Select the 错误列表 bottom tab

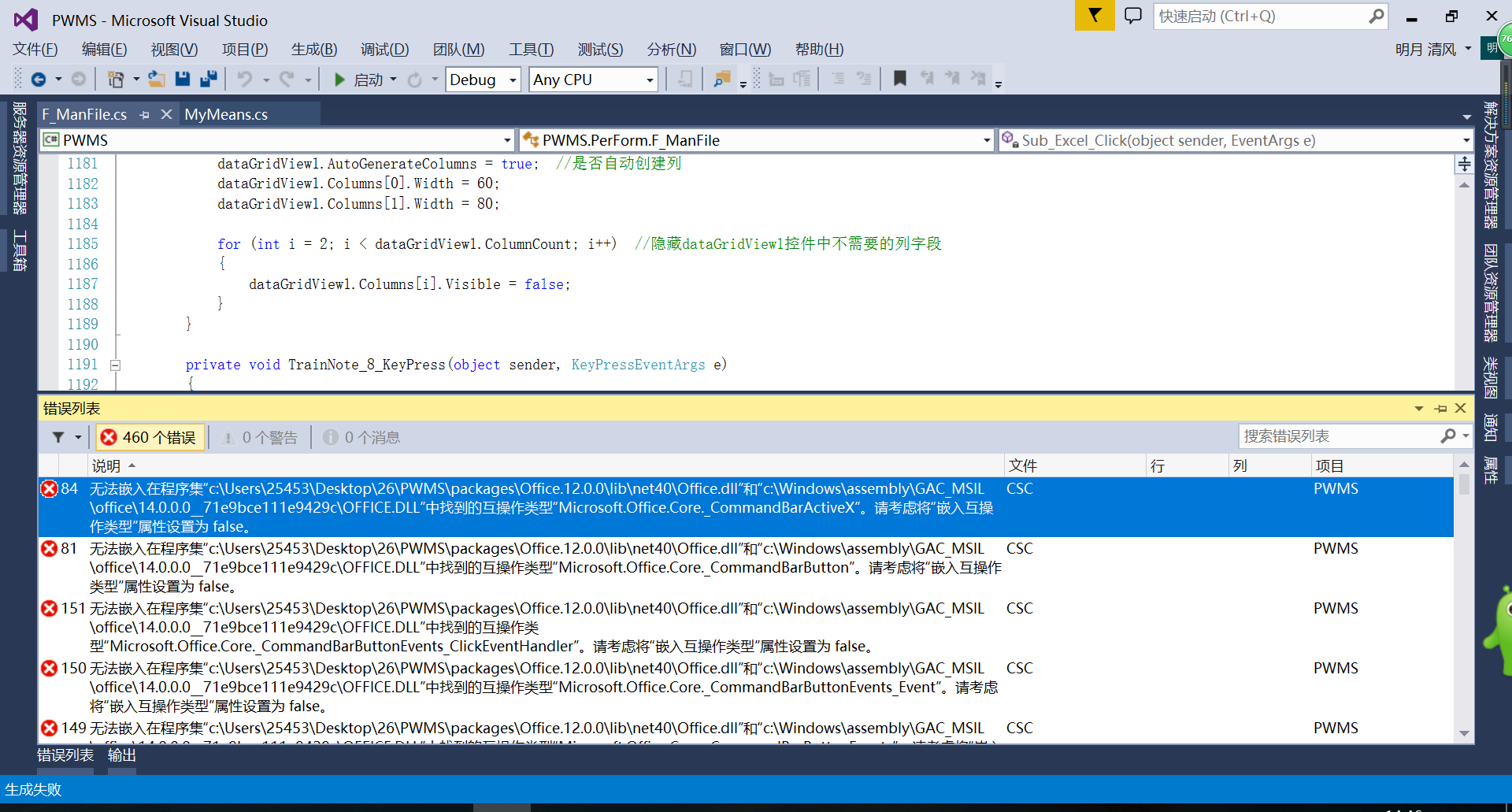[65, 755]
